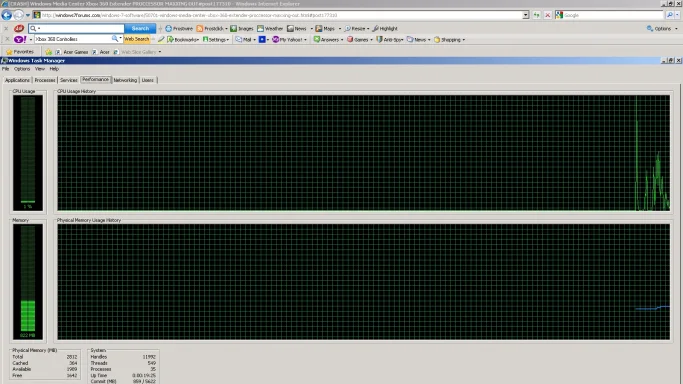Expand the Settings dropdown in Yahoo toolbar
Screen dimensions: 683x384
click(x=216, y=40)
